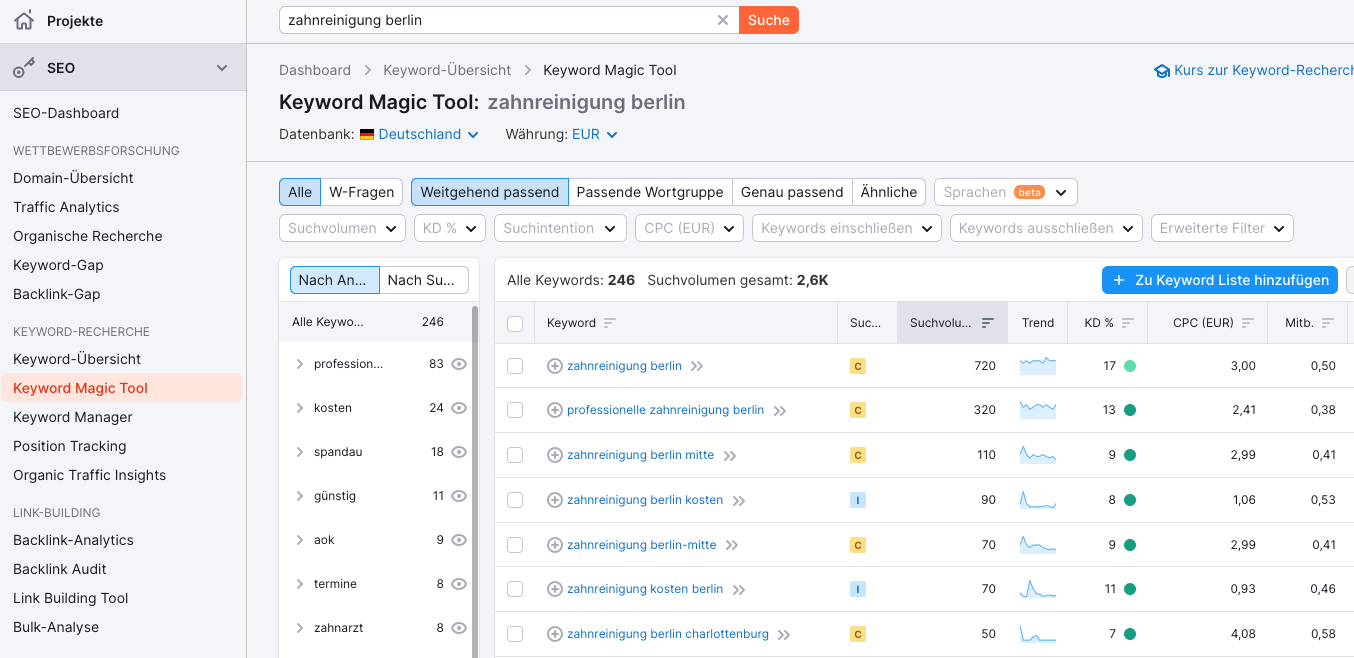Screen dimensions: 1354x658
Task: Switch to Genau passend match type
Action: [x=792, y=192]
